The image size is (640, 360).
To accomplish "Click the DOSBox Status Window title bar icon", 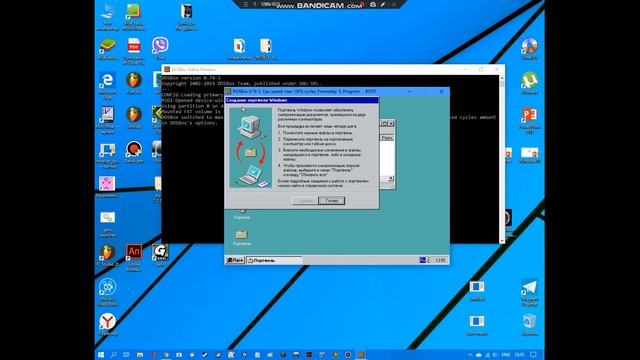I will point(167,69).
